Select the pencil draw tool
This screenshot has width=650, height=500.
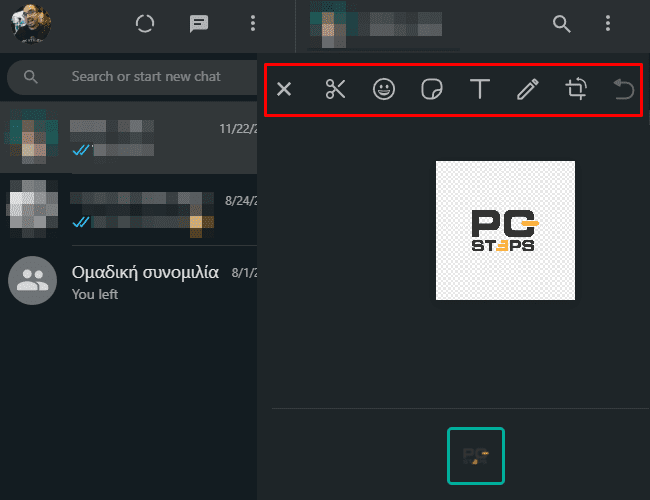click(x=528, y=89)
